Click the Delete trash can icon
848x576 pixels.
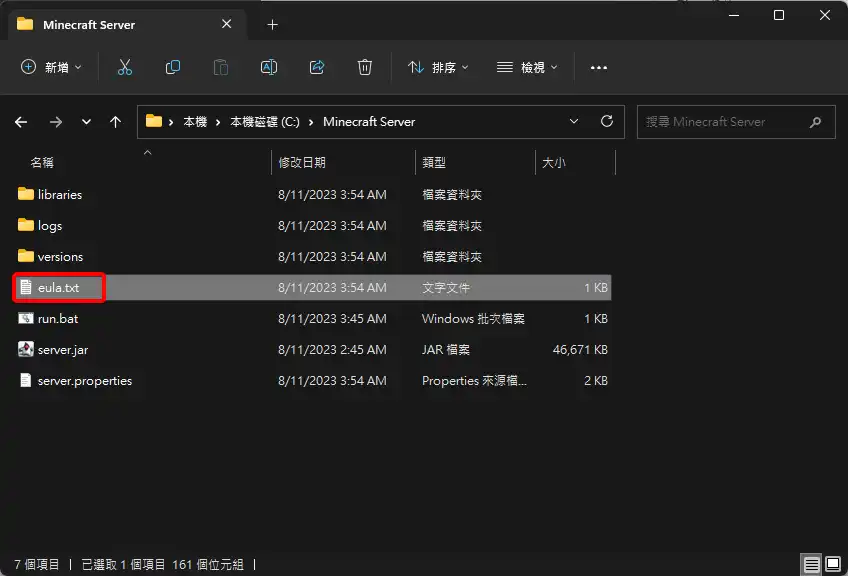(x=365, y=67)
